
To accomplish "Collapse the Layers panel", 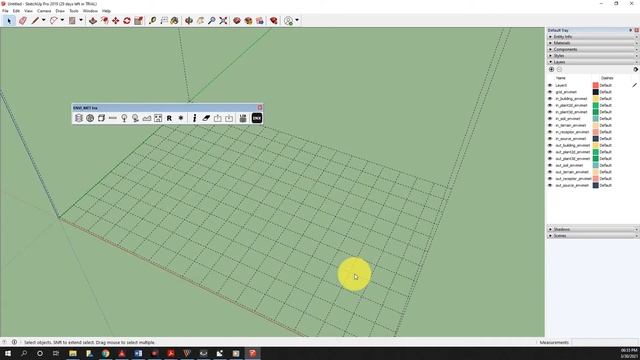I will 593,62.
